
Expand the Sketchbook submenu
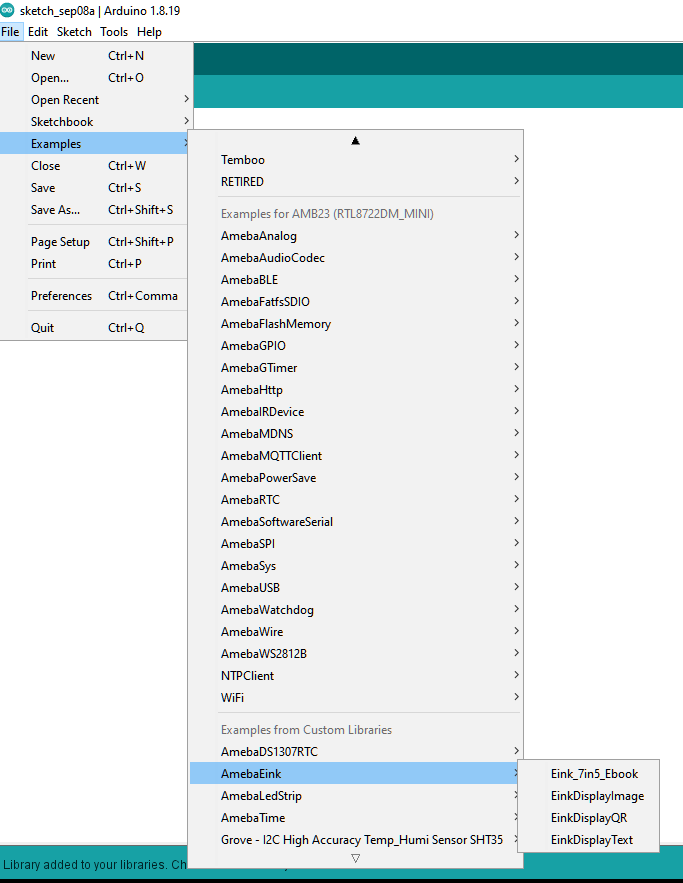pyautogui.click(x=96, y=122)
